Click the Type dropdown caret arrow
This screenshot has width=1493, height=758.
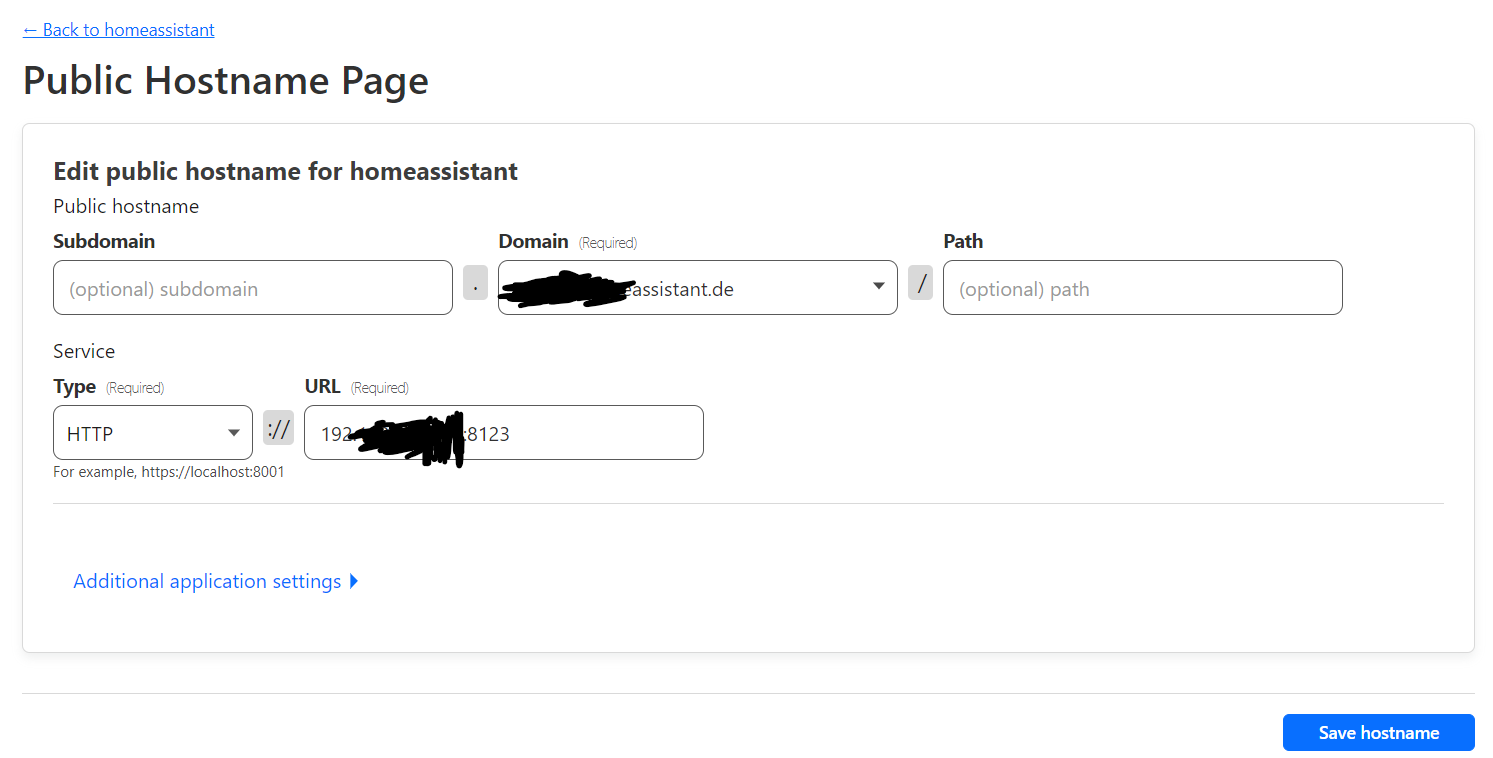234,433
